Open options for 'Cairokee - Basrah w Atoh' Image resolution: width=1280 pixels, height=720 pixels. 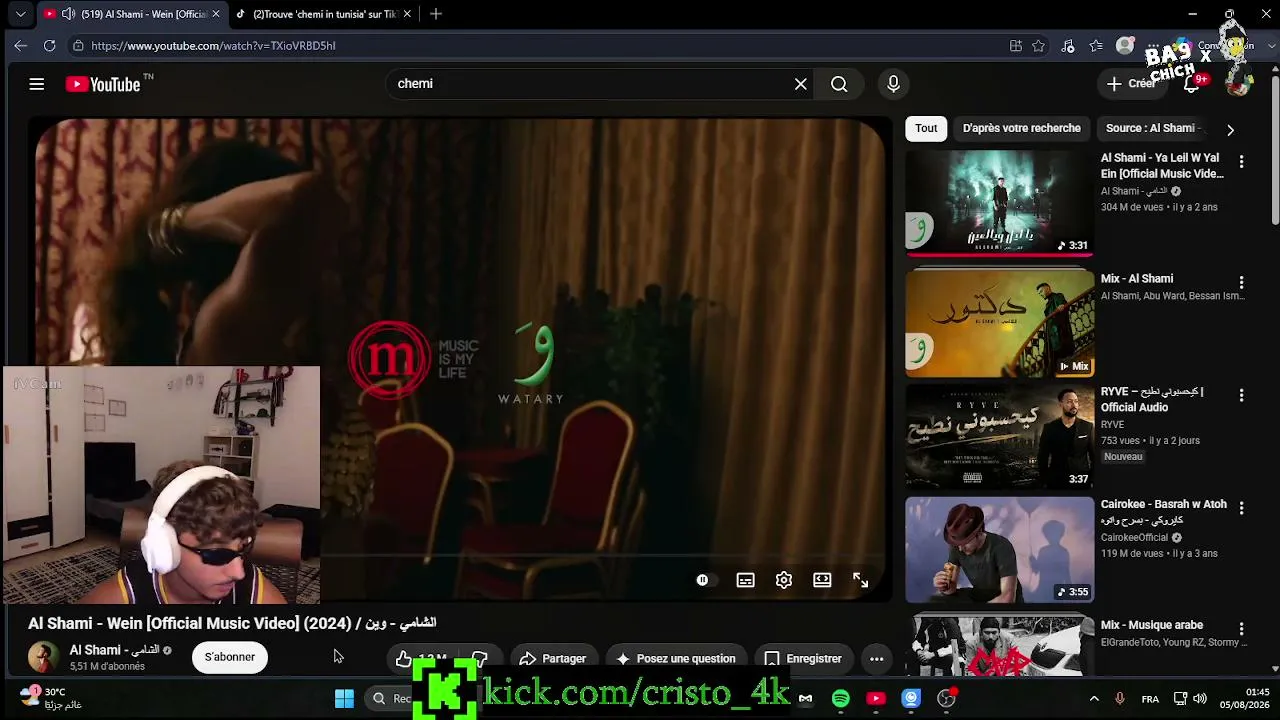point(1241,508)
